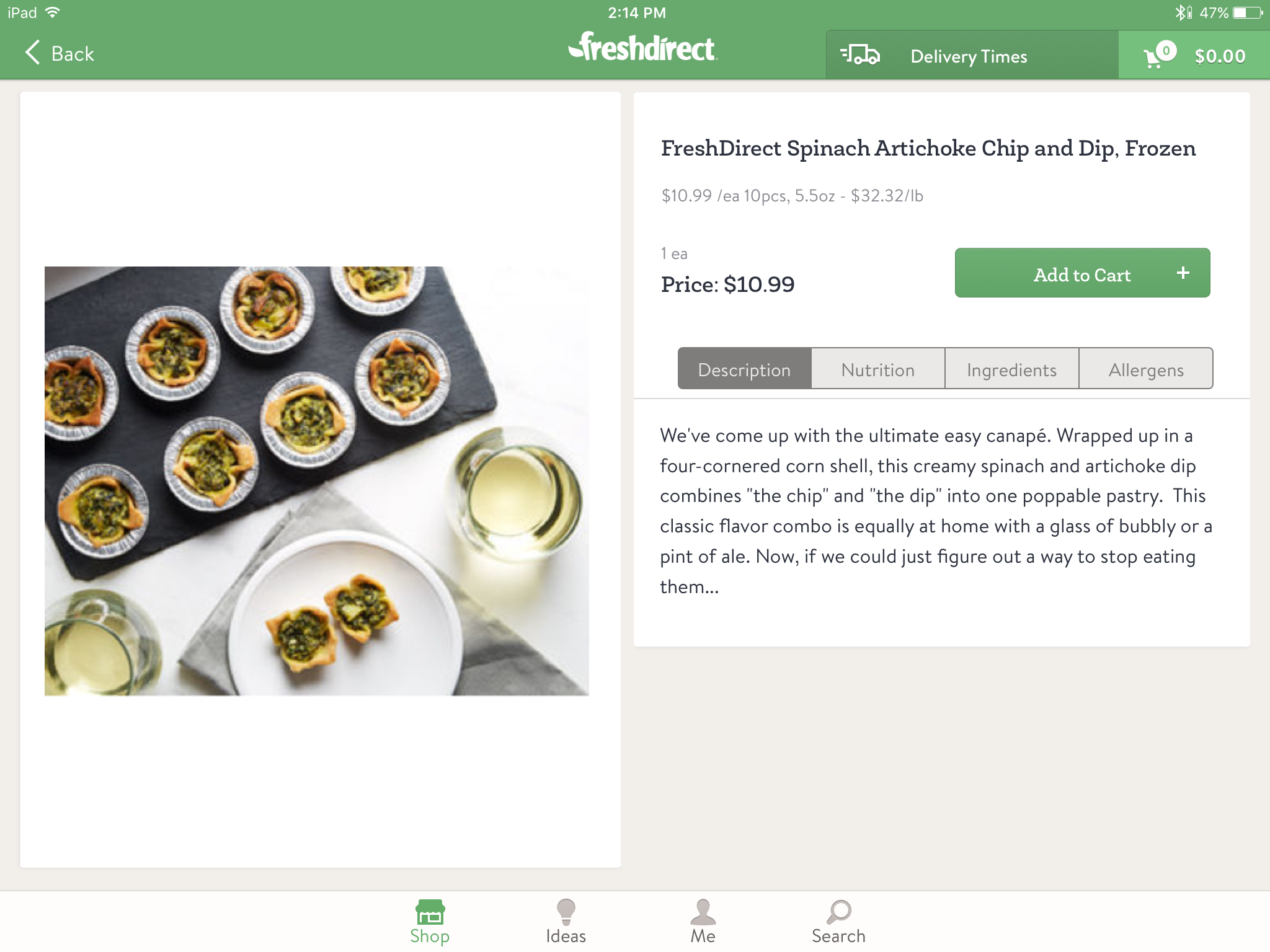Switch to the Description tab
The image size is (1270, 952).
(744, 369)
